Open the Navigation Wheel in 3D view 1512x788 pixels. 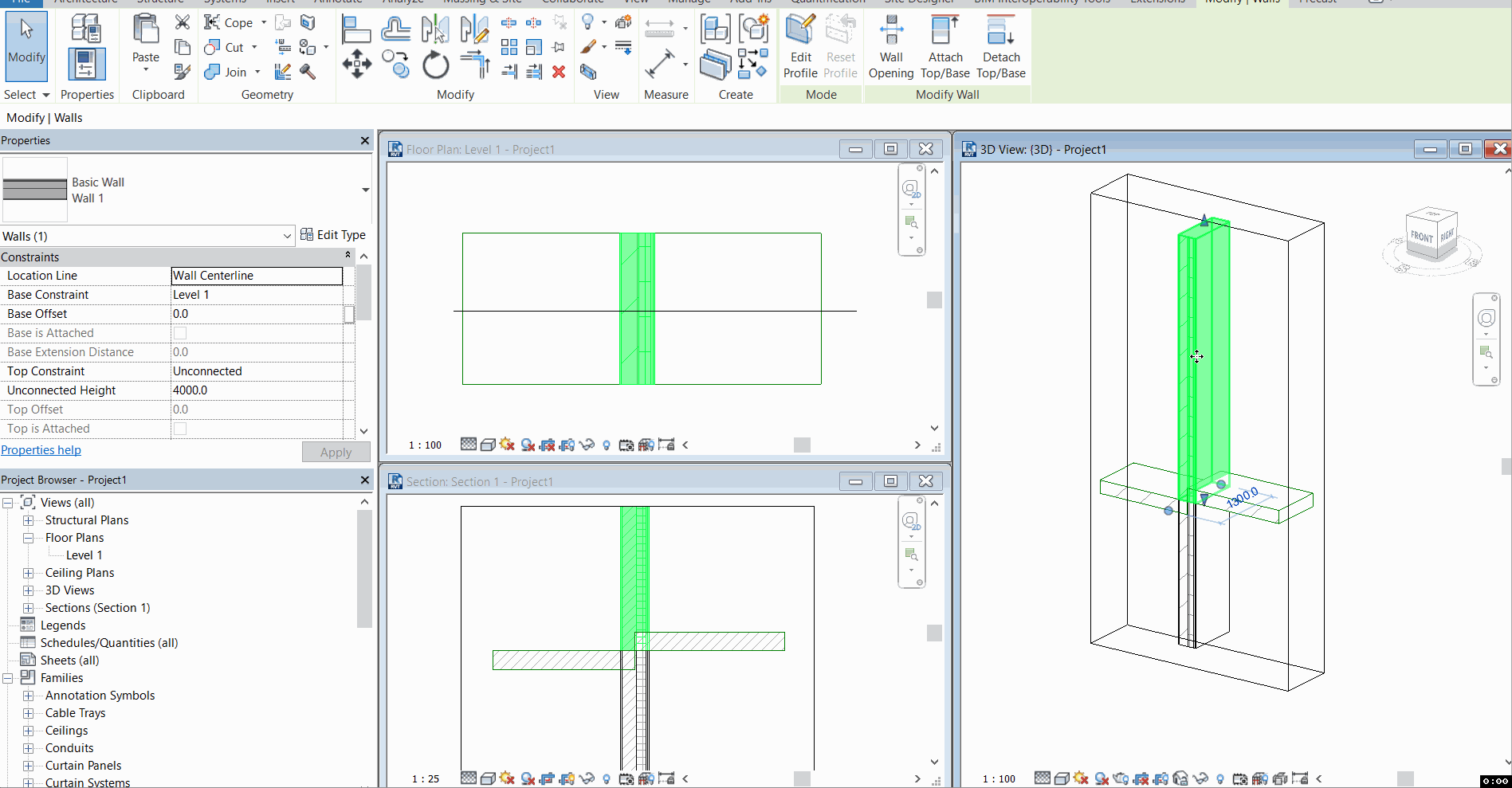tap(1486, 319)
